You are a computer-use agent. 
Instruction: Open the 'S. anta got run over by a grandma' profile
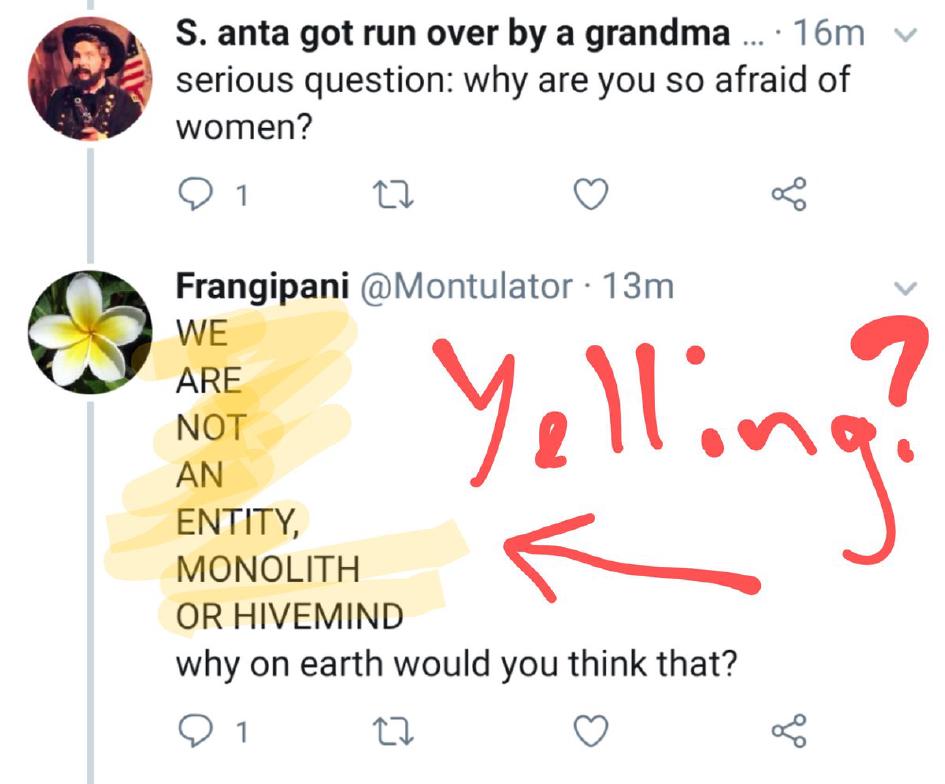tap(452, 35)
